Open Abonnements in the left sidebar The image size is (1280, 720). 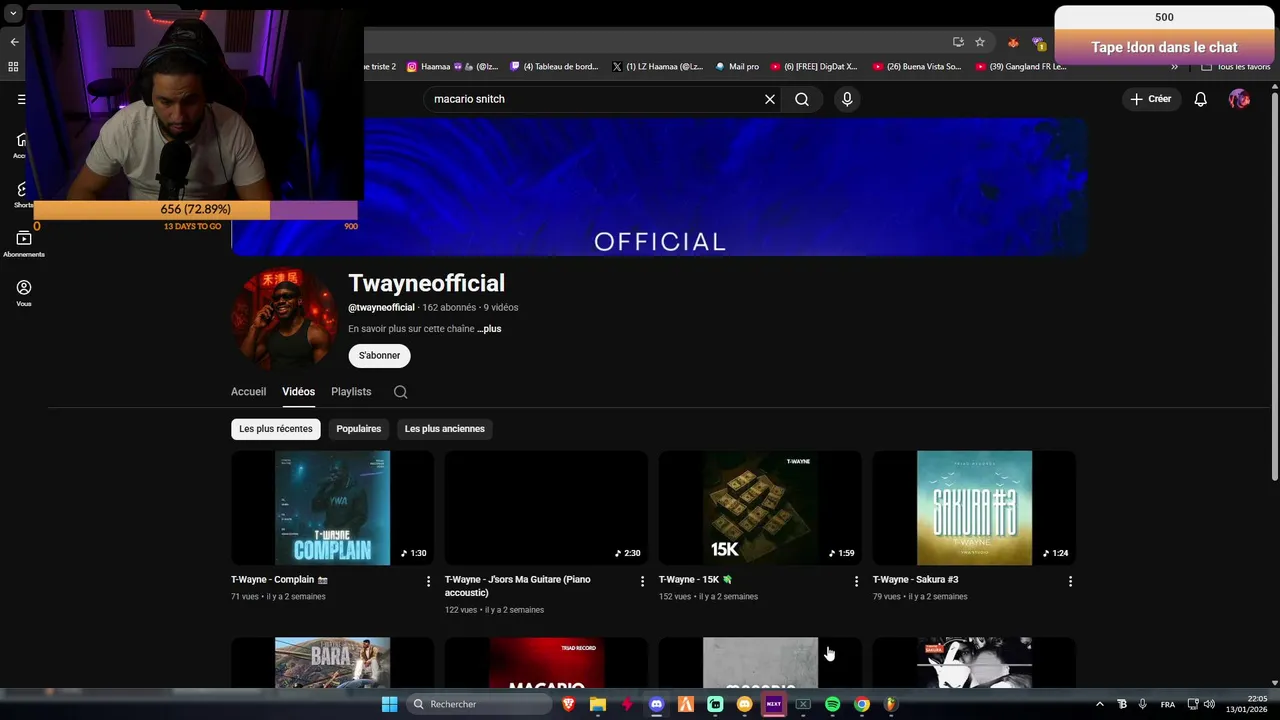point(24,243)
